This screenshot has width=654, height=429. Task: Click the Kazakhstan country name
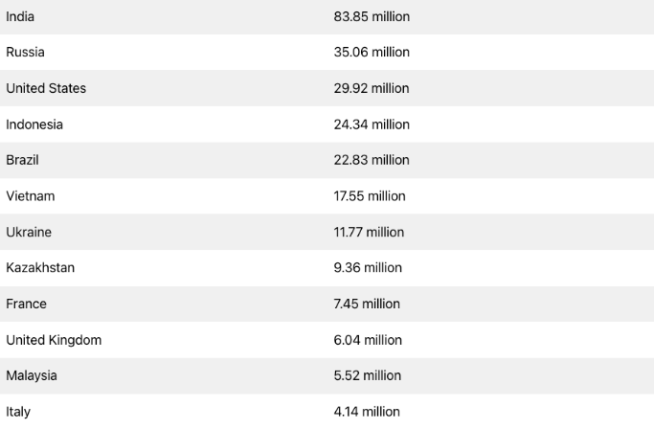click(40, 268)
